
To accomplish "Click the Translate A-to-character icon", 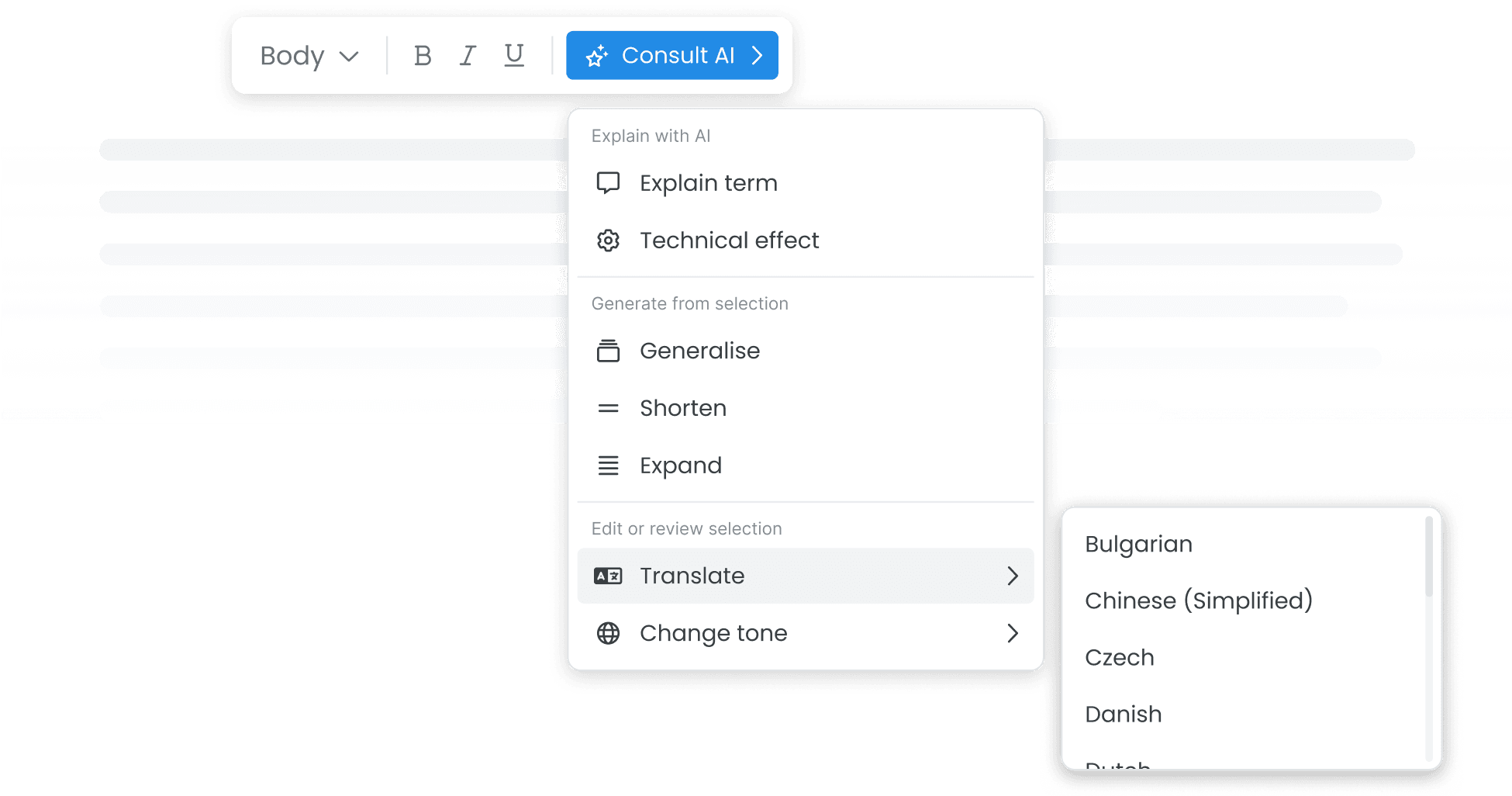I will click(609, 576).
